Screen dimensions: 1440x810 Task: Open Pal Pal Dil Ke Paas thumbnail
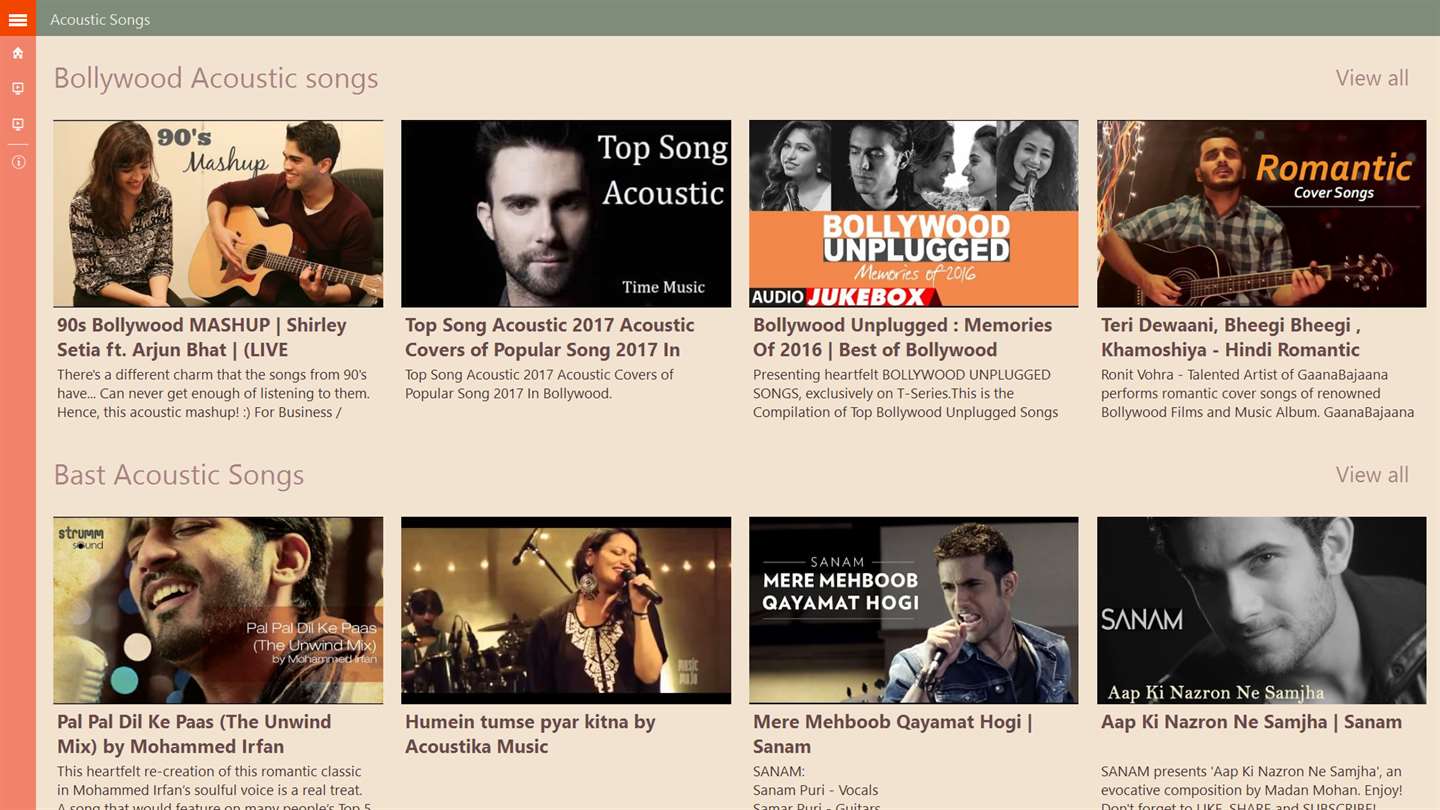(218, 610)
